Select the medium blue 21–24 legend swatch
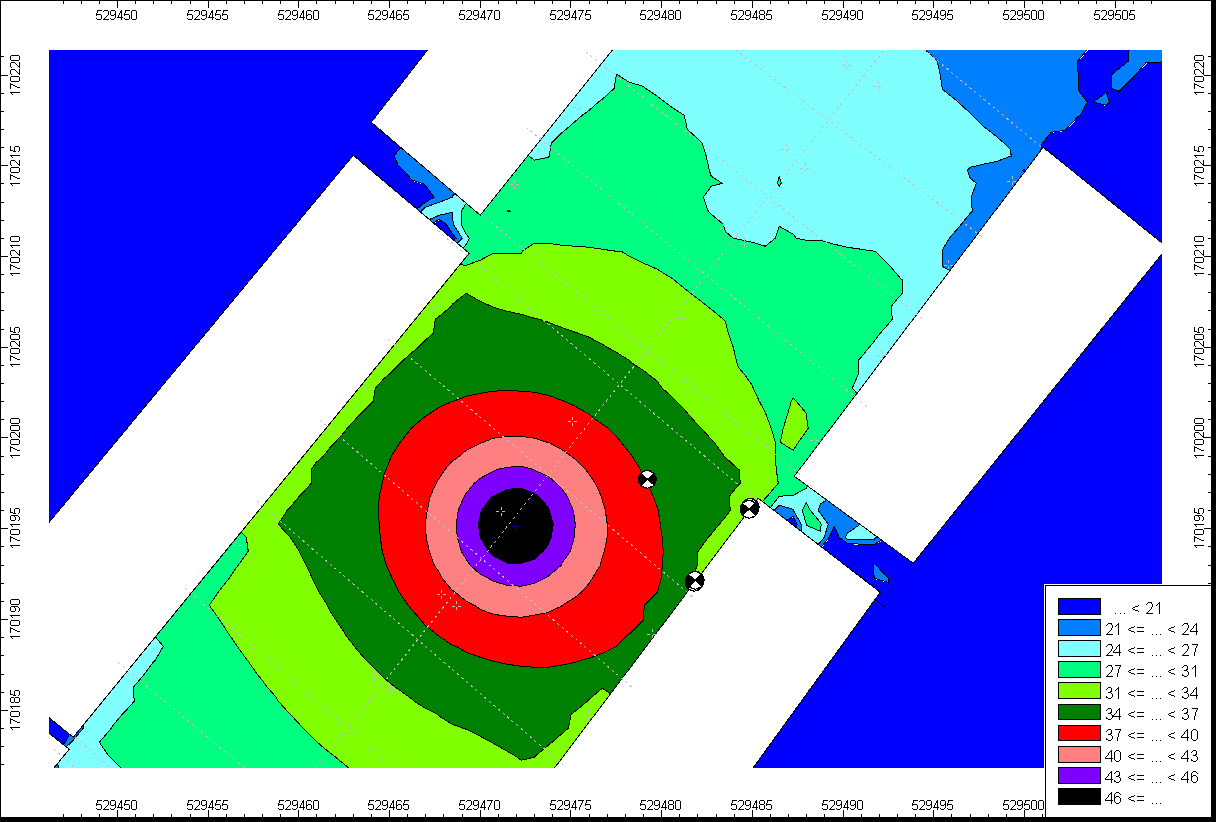The width and height of the screenshot is (1216, 822). tap(1079, 628)
